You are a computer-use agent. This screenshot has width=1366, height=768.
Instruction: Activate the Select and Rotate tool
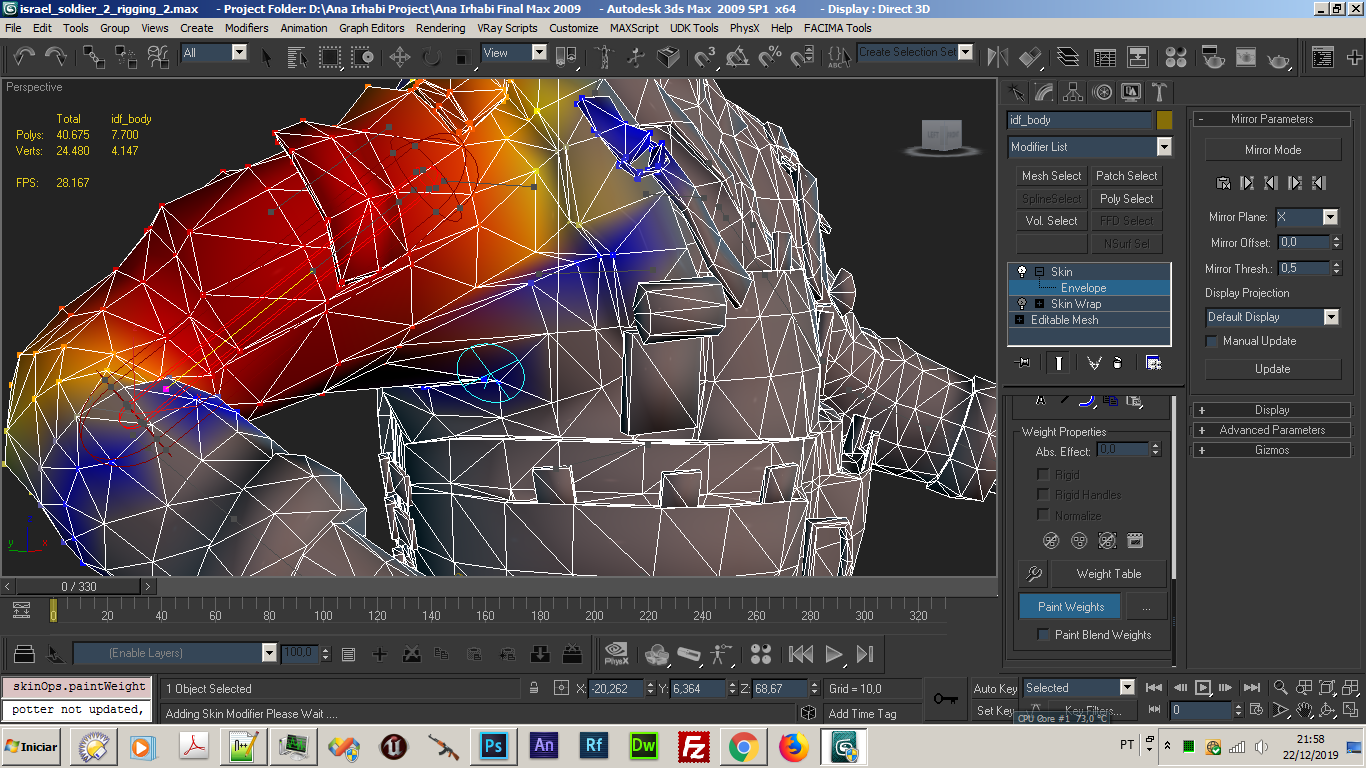coord(431,57)
